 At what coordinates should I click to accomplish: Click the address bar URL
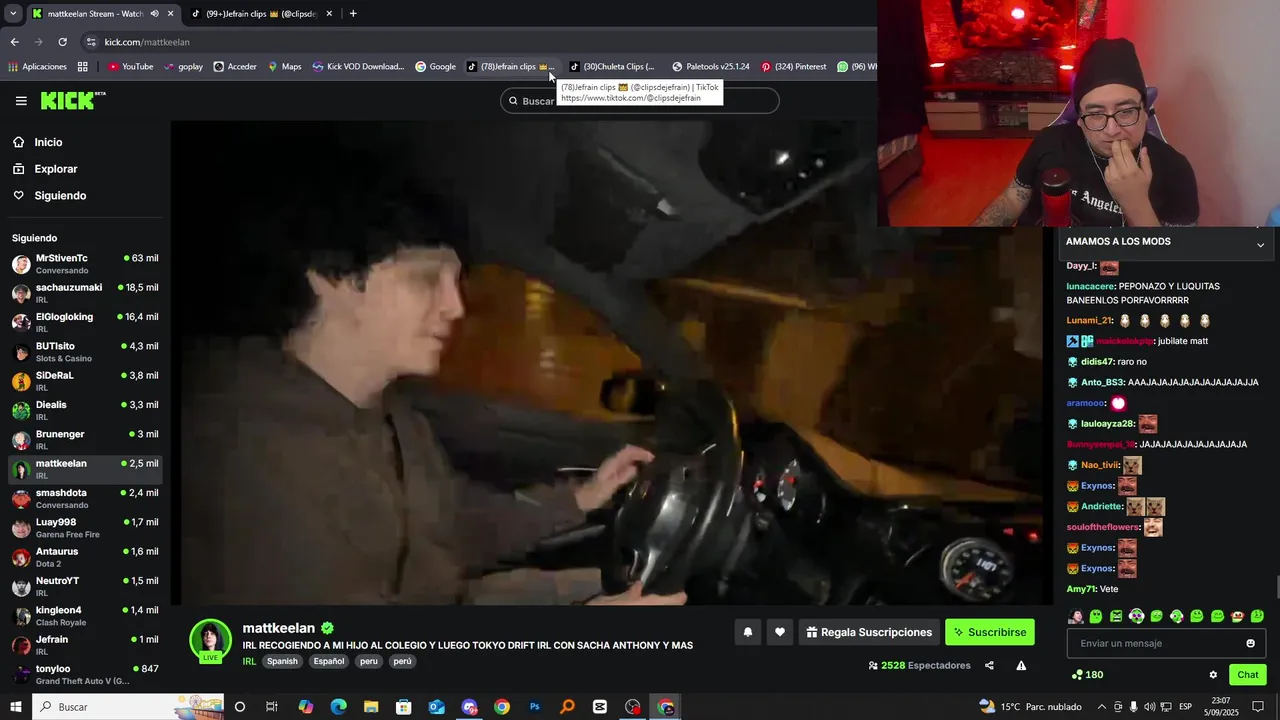(x=147, y=42)
